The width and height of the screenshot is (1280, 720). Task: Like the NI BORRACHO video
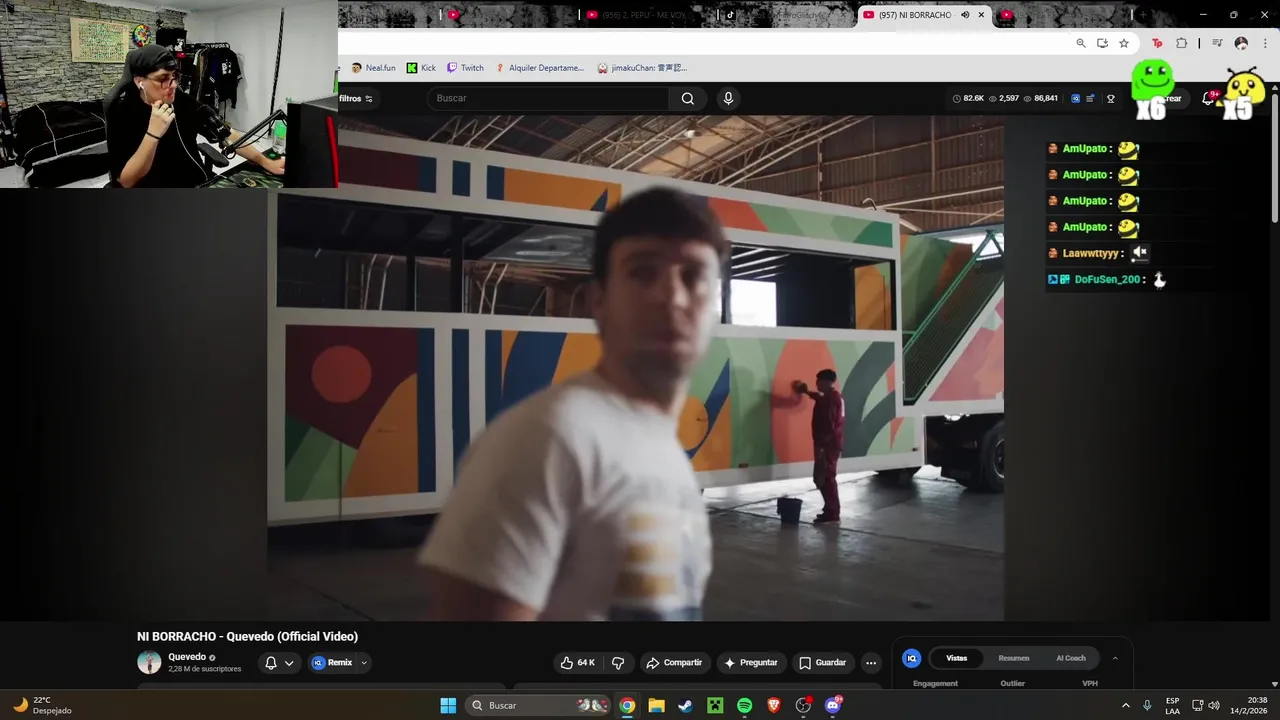point(577,662)
